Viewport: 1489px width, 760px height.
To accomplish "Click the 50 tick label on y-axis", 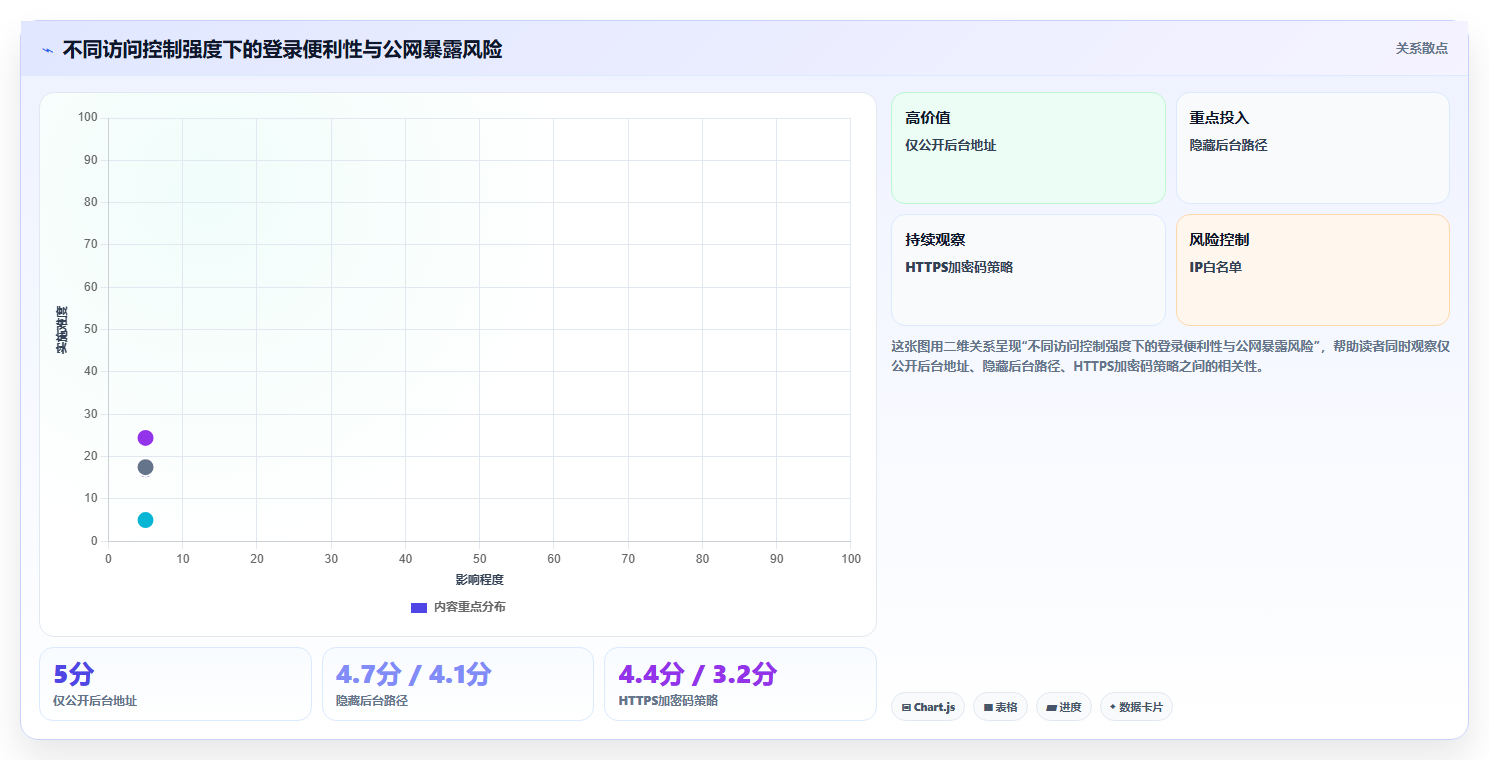I will pyautogui.click(x=90, y=329).
